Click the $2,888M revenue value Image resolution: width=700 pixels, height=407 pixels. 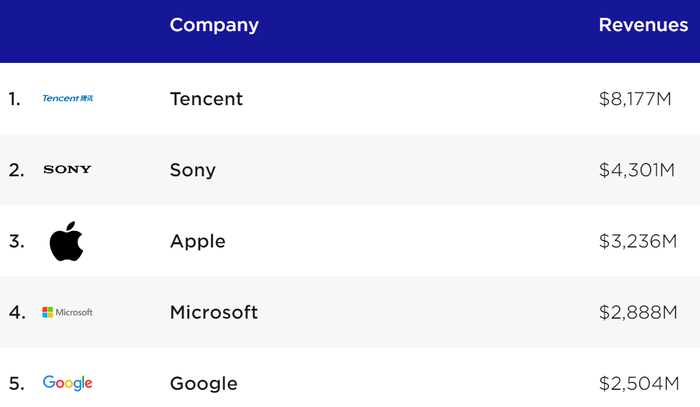pyautogui.click(x=638, y=312)
